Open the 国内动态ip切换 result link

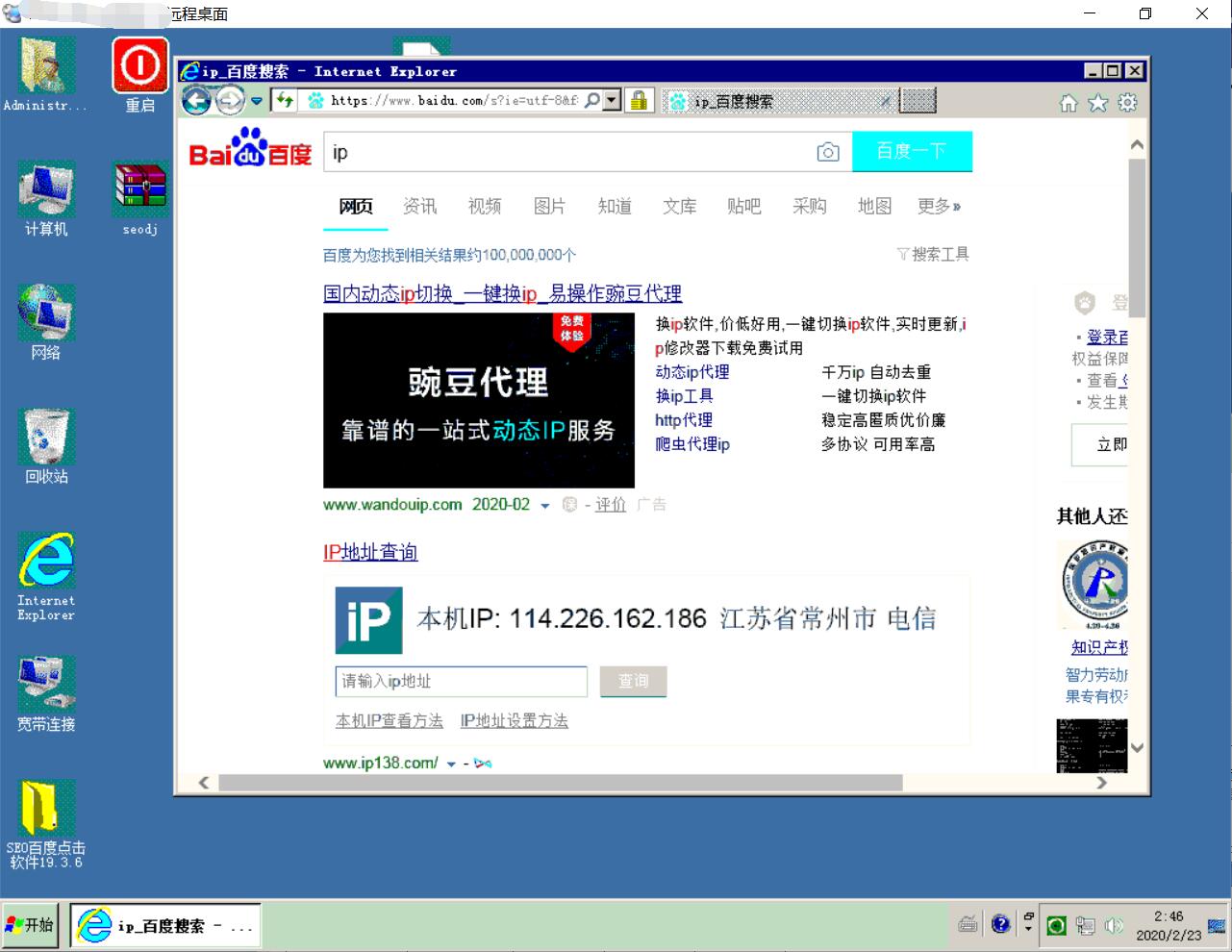coord(503,293)
